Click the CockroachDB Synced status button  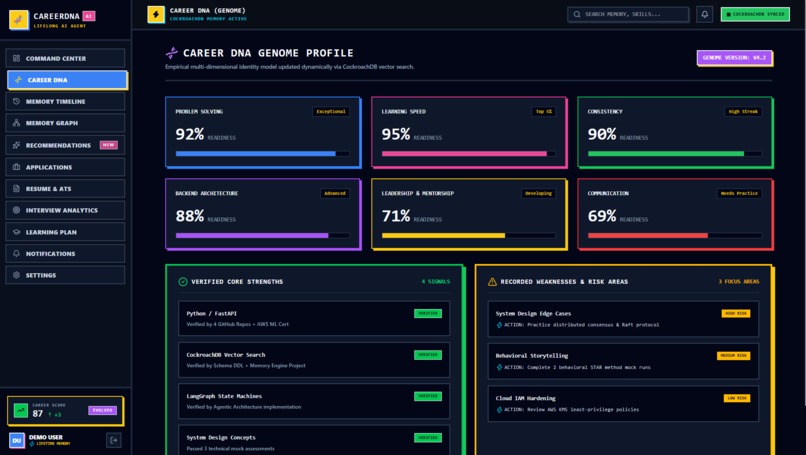pos(755,14)
